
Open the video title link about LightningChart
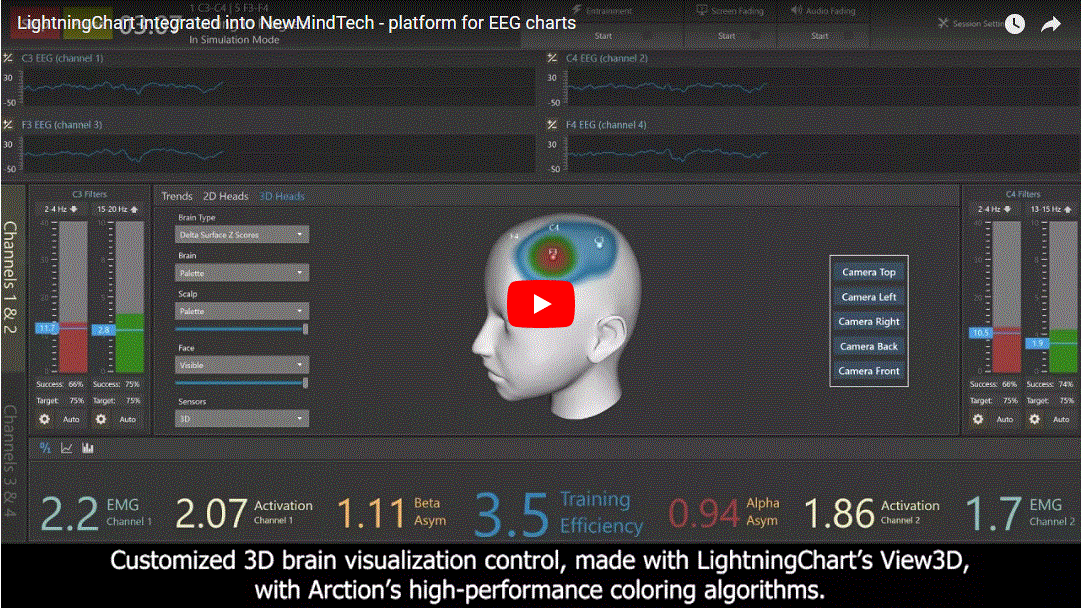click(296, 23)
